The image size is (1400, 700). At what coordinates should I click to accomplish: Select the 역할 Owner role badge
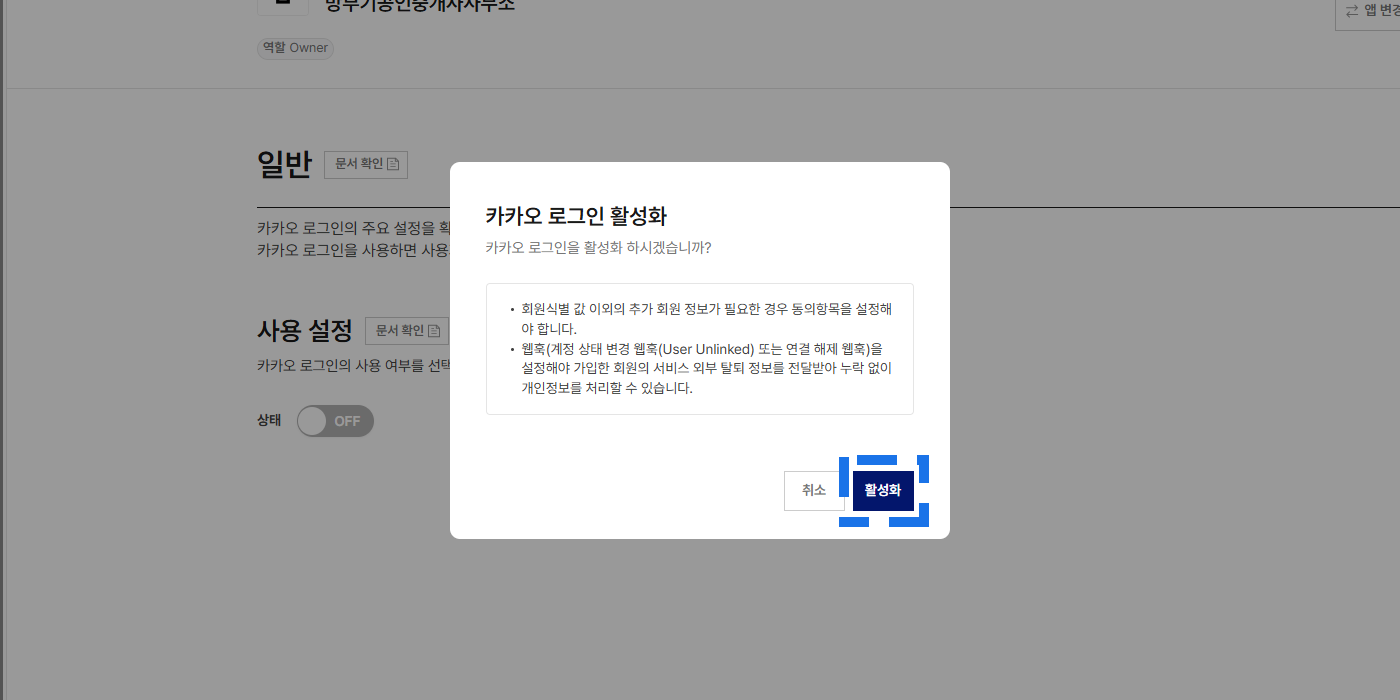click(295, 48)
